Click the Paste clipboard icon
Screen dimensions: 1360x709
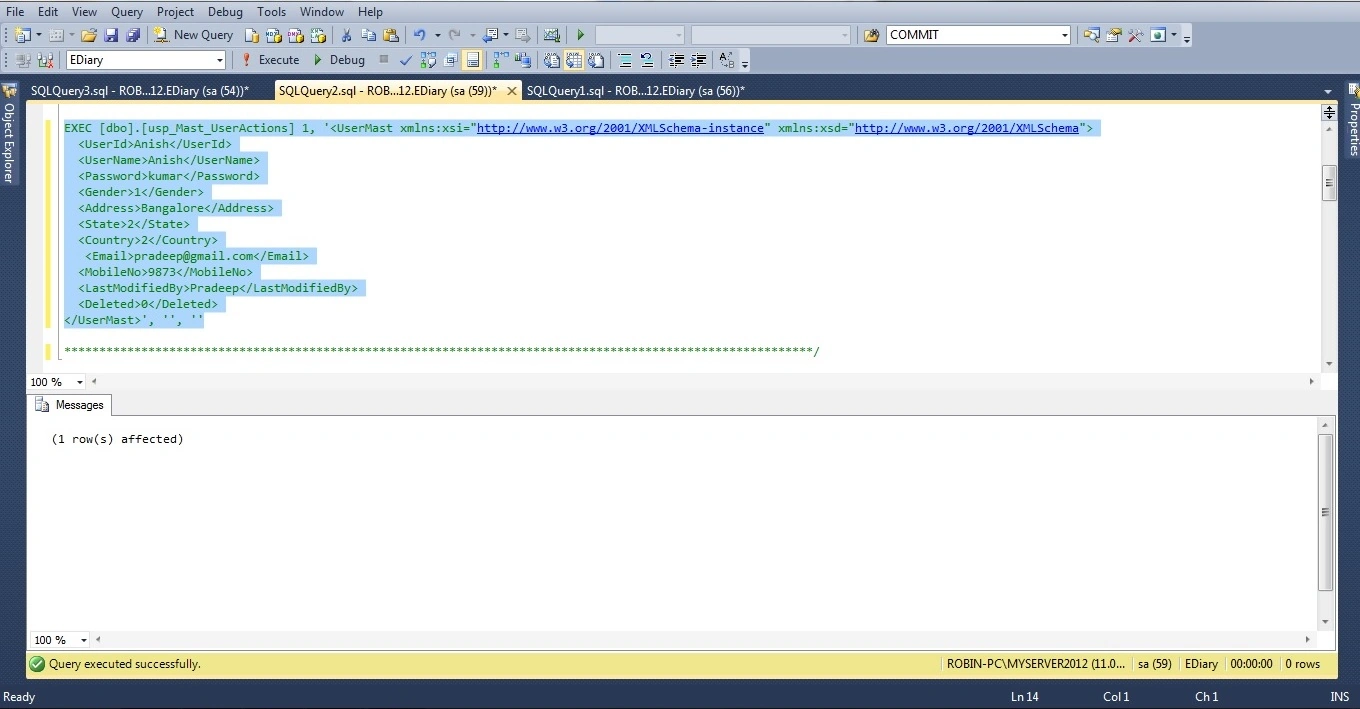[390, 35]
